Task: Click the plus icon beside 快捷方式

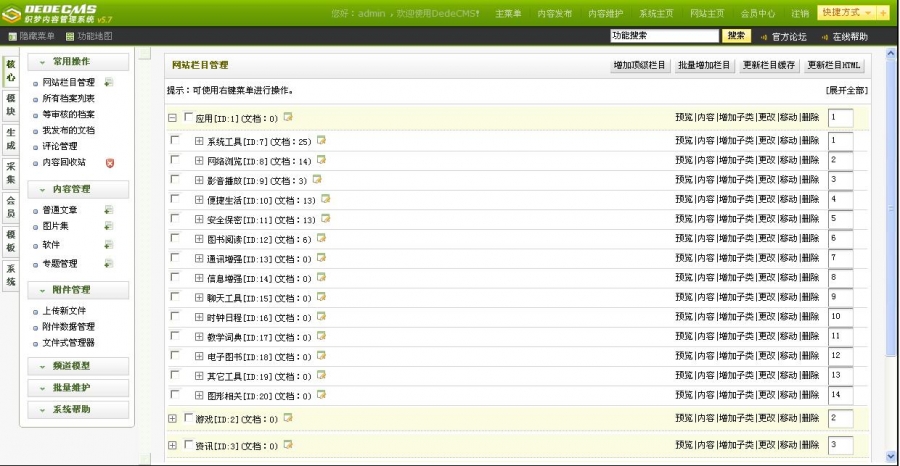Action: [883, 13]
